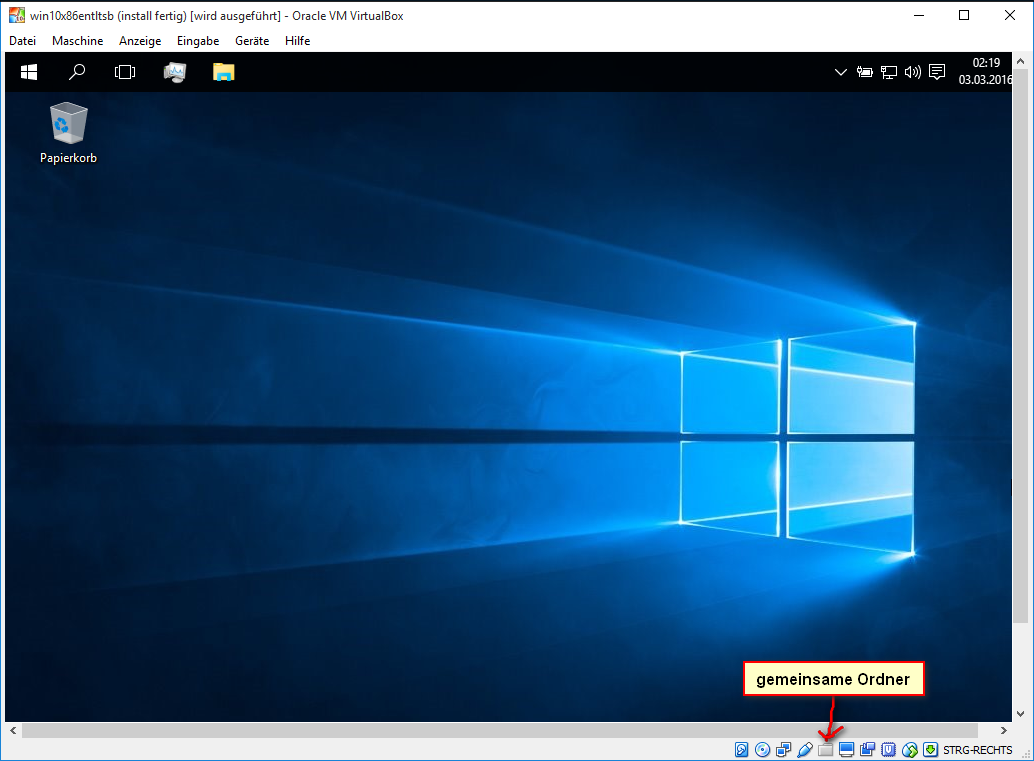Click the volume speaker tray icon
Viewport: 1034px width, 761px height.
(x=913, y=72)
